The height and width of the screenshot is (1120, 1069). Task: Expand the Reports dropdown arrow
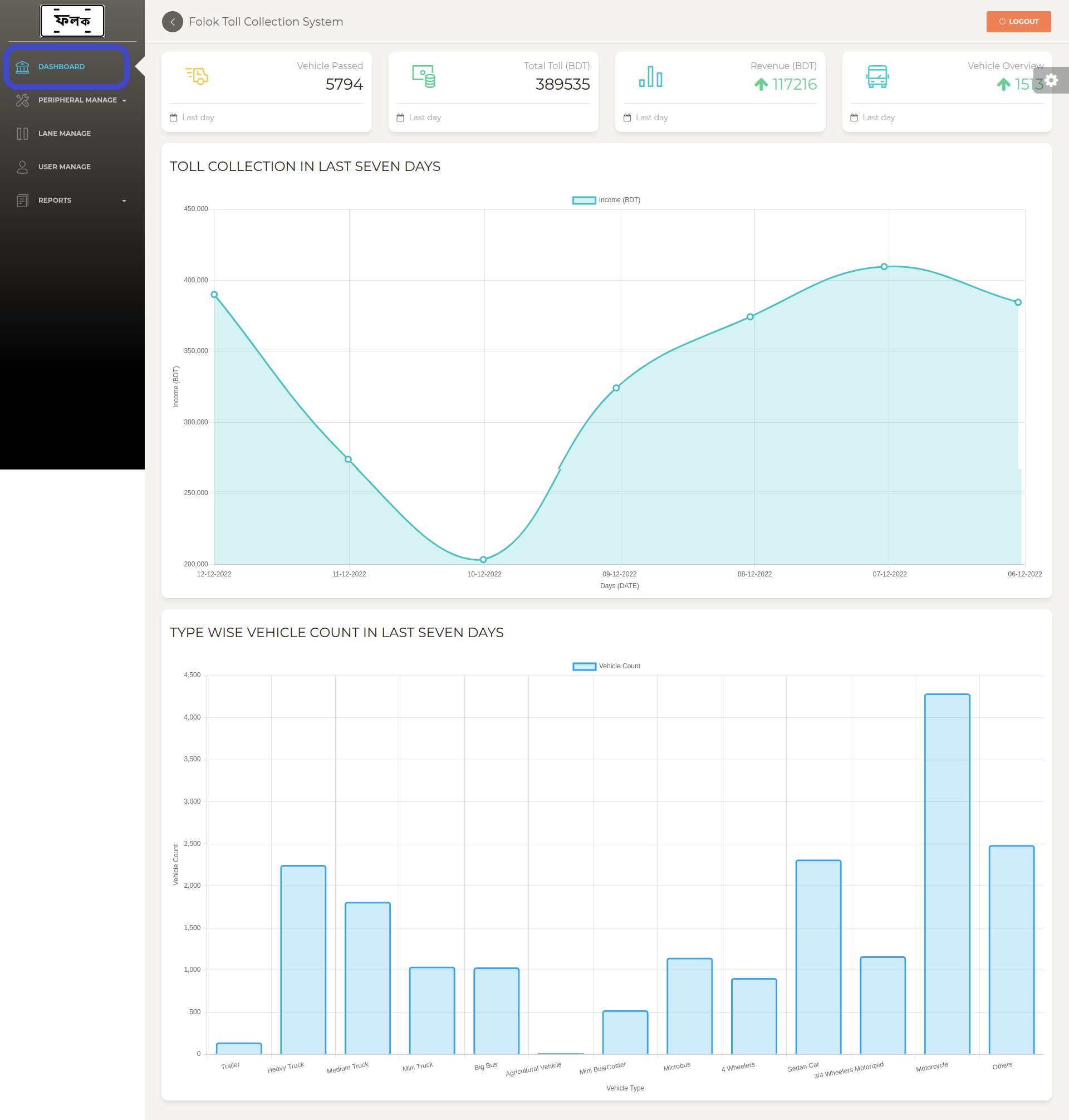pyautogui.click(x=124, y=200)
